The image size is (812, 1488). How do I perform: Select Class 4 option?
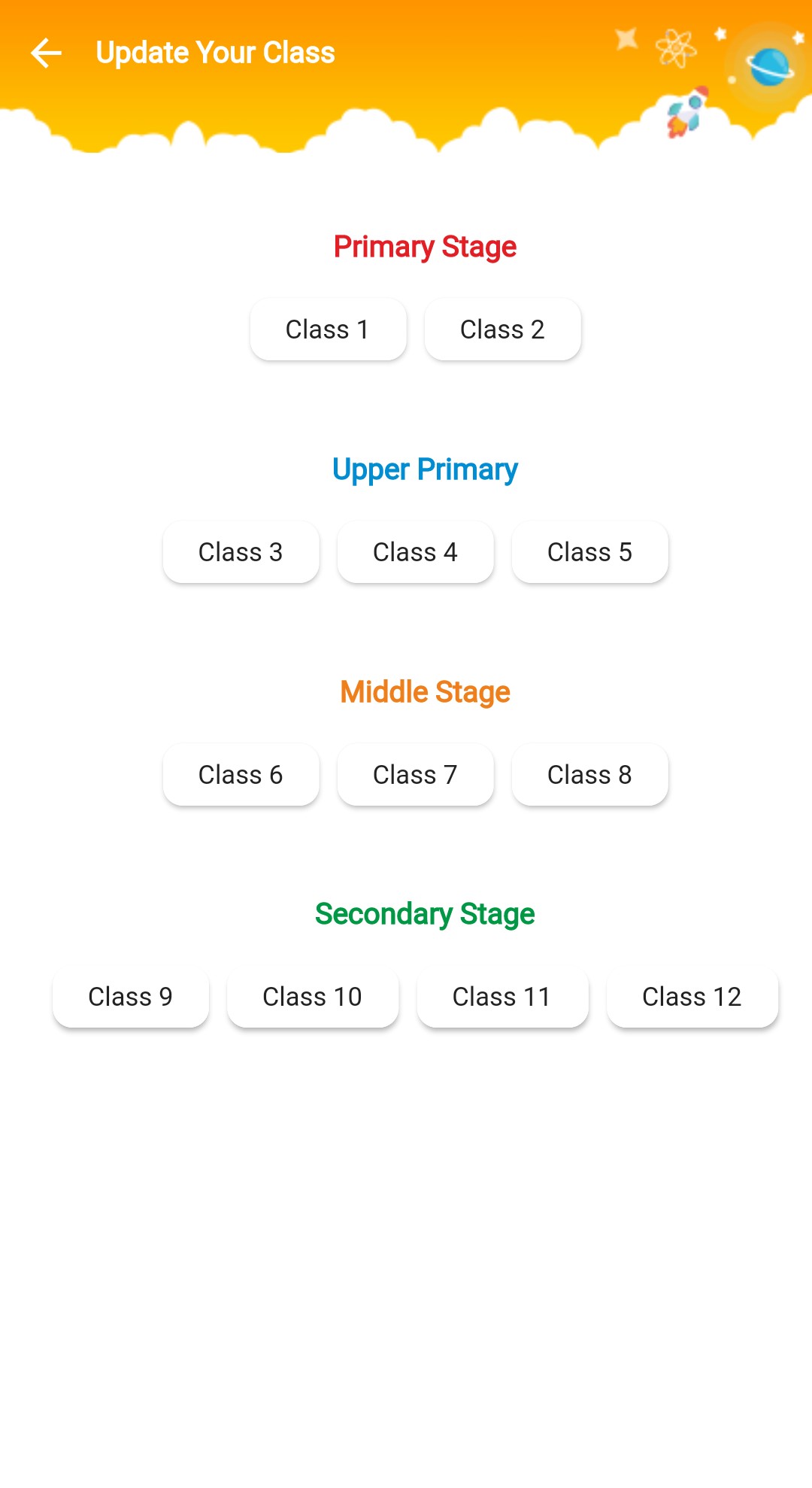tap(415, 552)
